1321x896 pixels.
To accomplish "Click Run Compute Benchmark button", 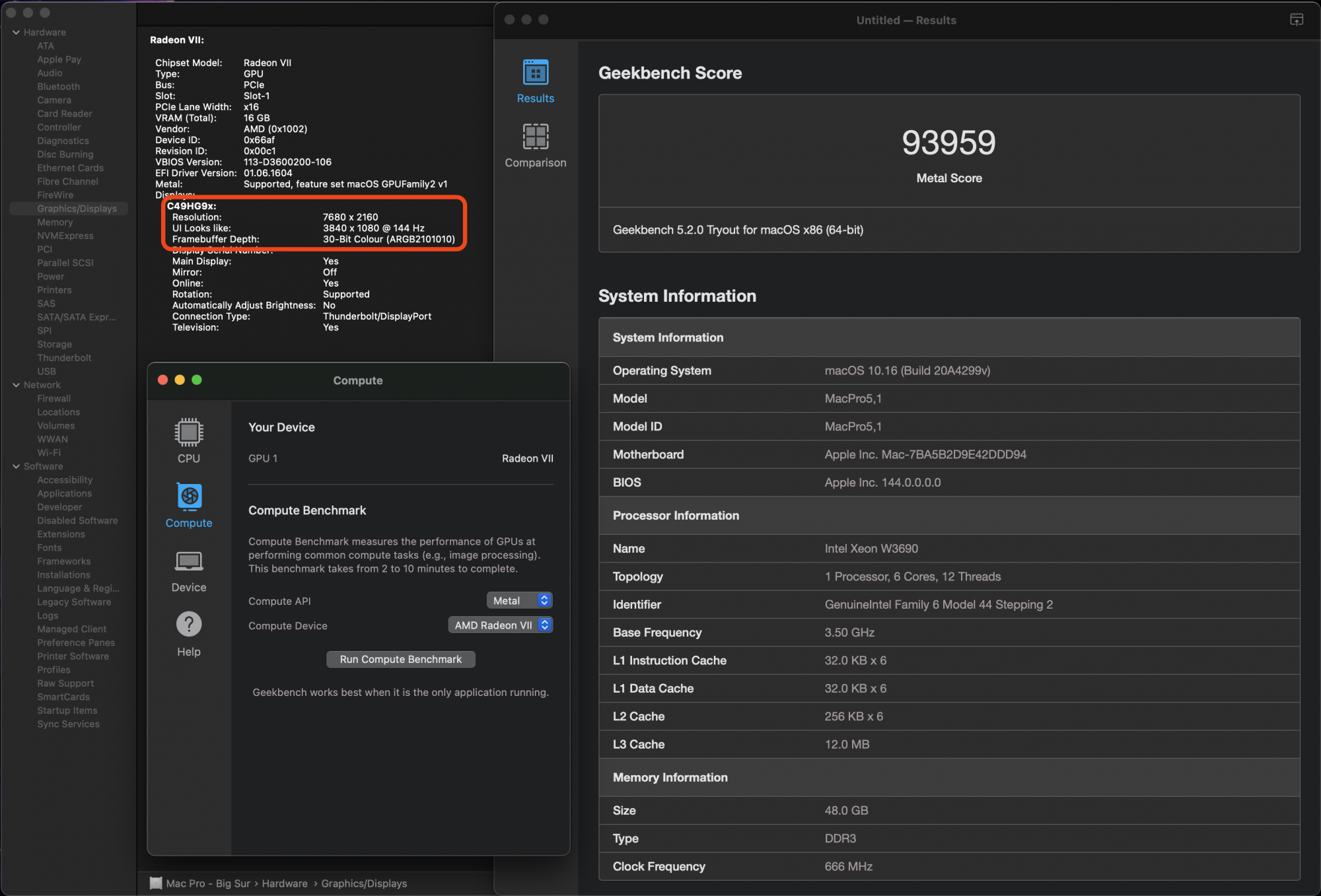I will pyautogui.click(x=400, y=658).
